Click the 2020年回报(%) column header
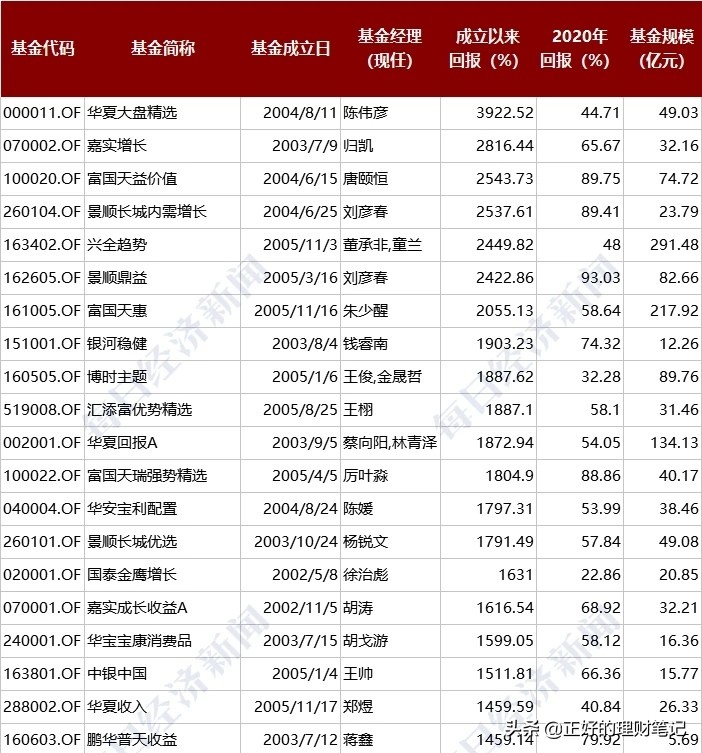Image resolution: width=702 pixels, height=753 pixels. click(x=575, y=49)
